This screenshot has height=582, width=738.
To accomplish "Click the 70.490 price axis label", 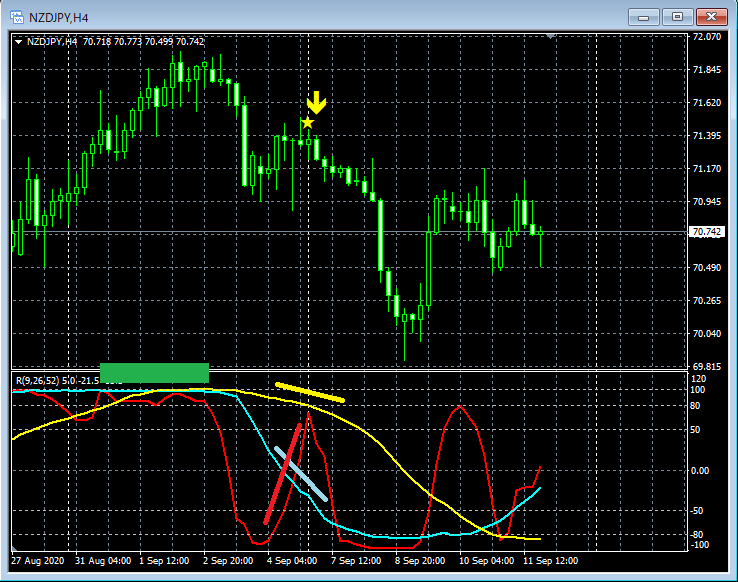I will 706,267.
